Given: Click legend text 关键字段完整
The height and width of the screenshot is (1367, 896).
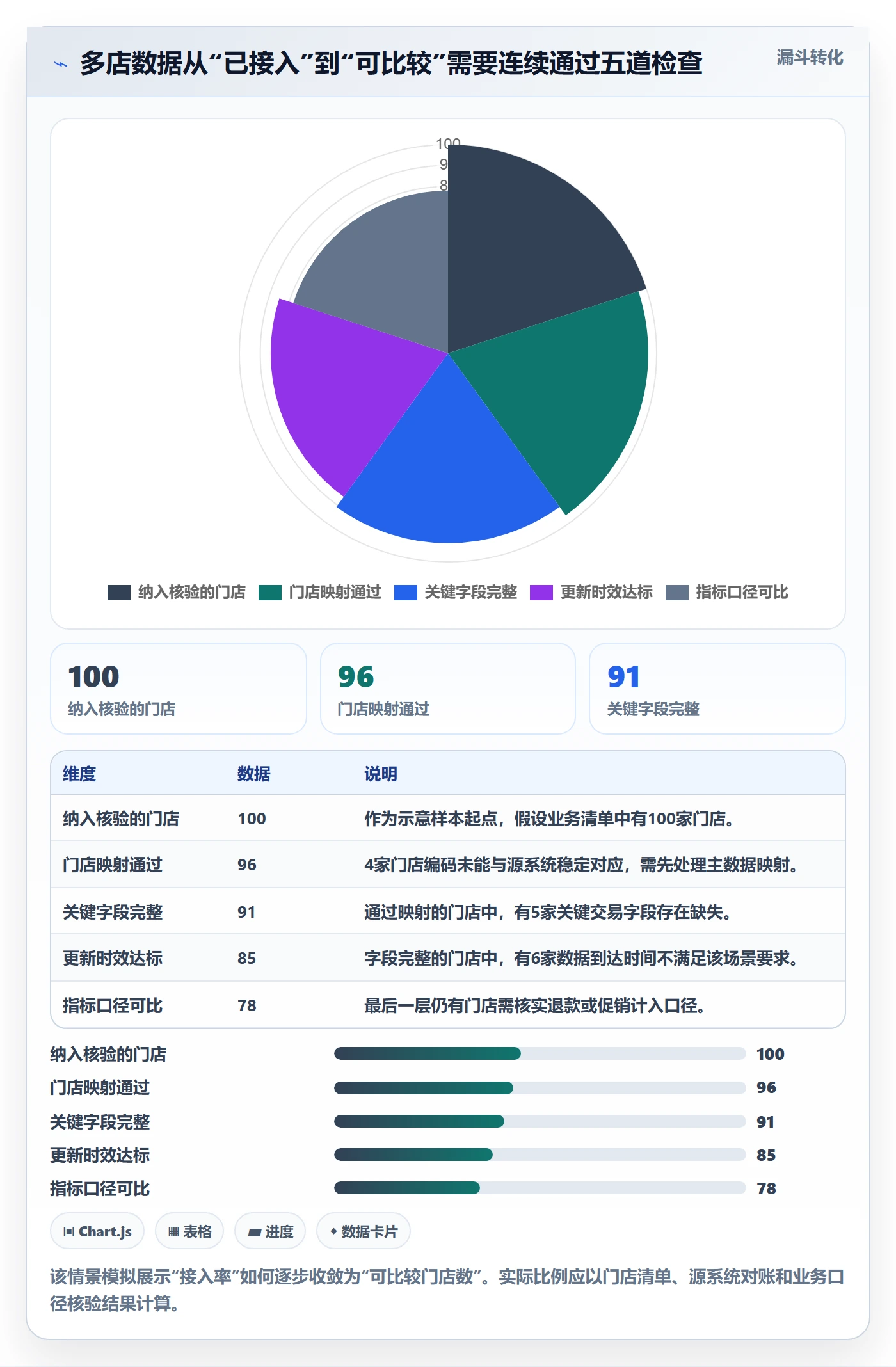Looking at the screenshot, I should coord(471,593).
